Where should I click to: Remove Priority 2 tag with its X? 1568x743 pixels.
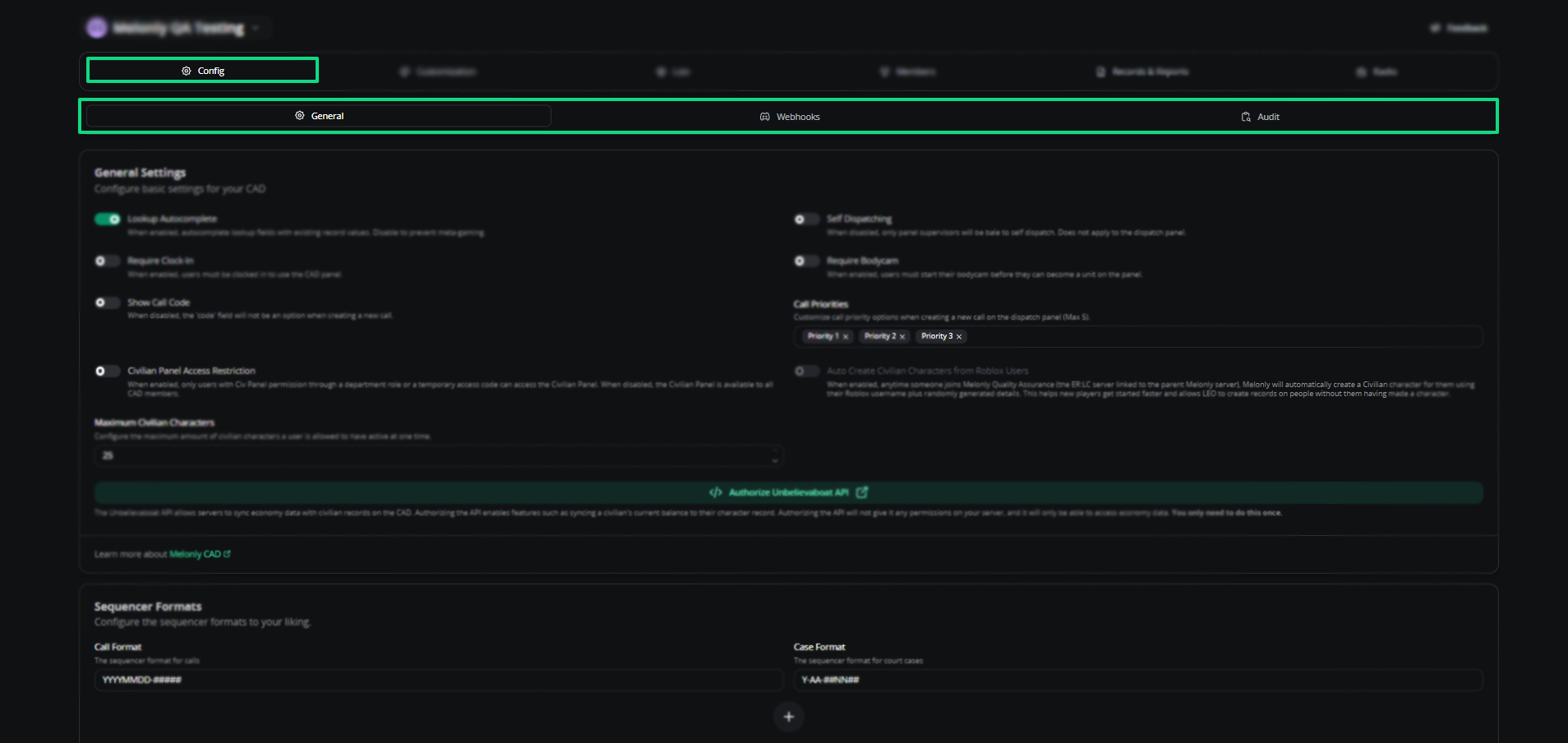tap(902, 336)
